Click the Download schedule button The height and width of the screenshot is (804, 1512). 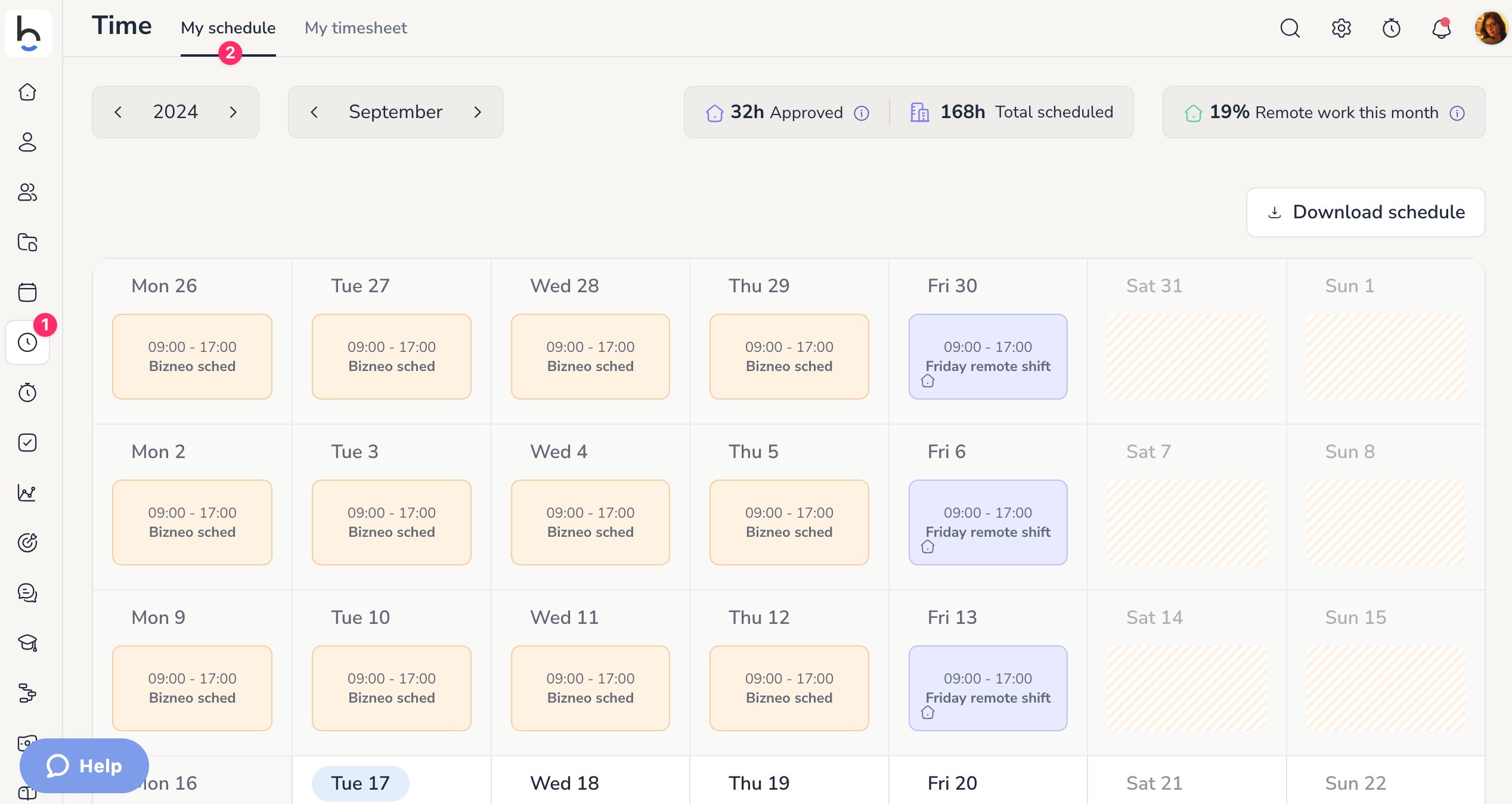coord(1365,212)
